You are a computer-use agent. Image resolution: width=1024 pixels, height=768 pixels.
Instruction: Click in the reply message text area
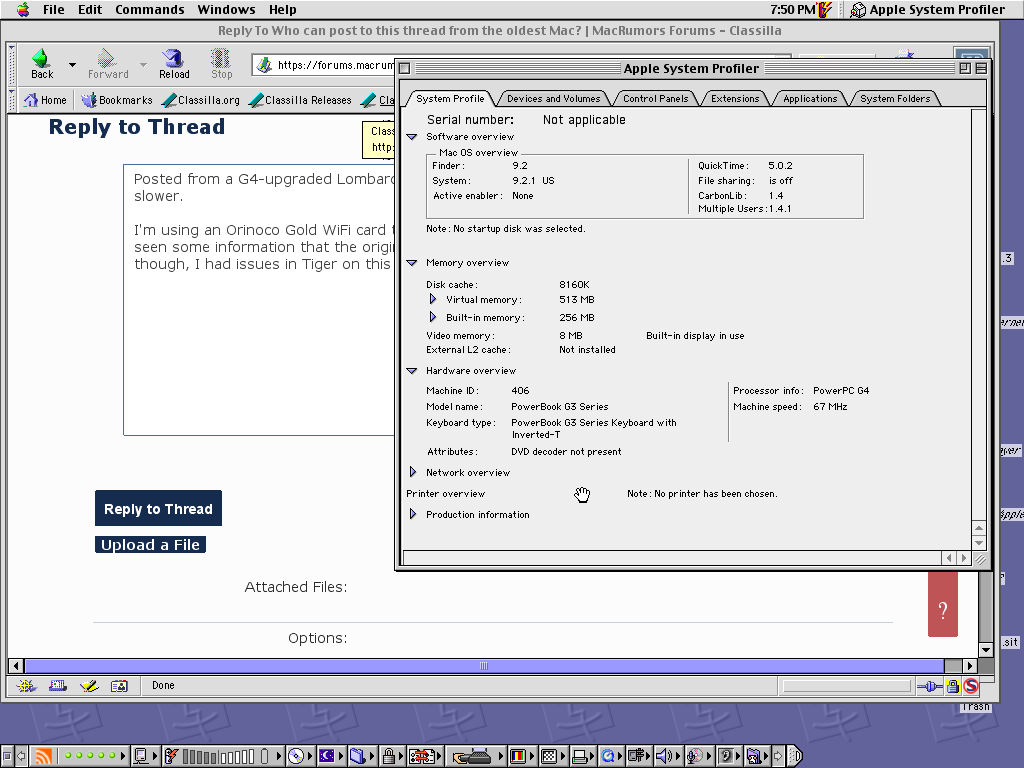259,300
